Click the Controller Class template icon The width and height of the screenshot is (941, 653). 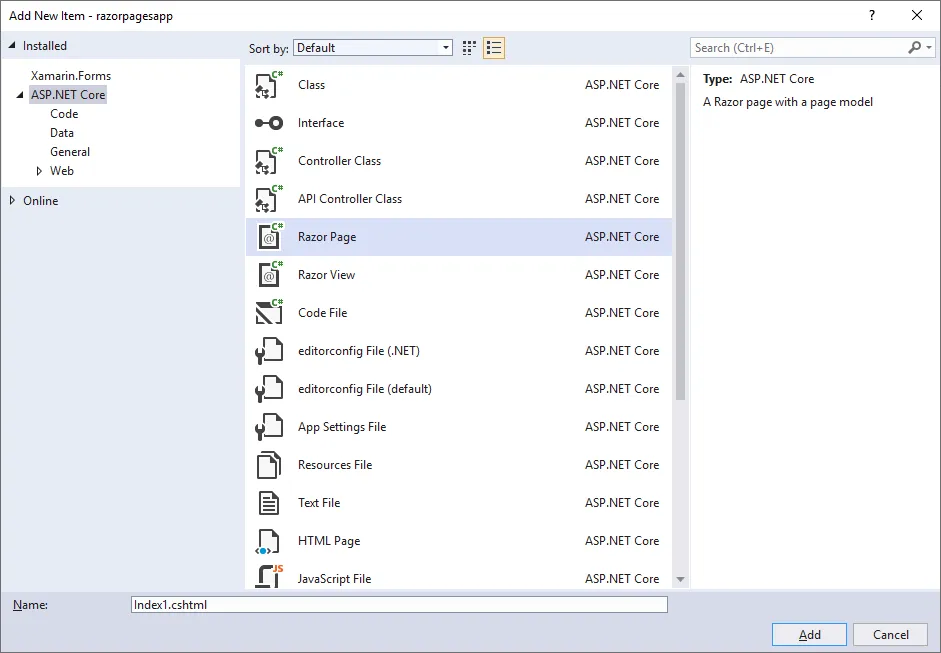coord(269,161)
